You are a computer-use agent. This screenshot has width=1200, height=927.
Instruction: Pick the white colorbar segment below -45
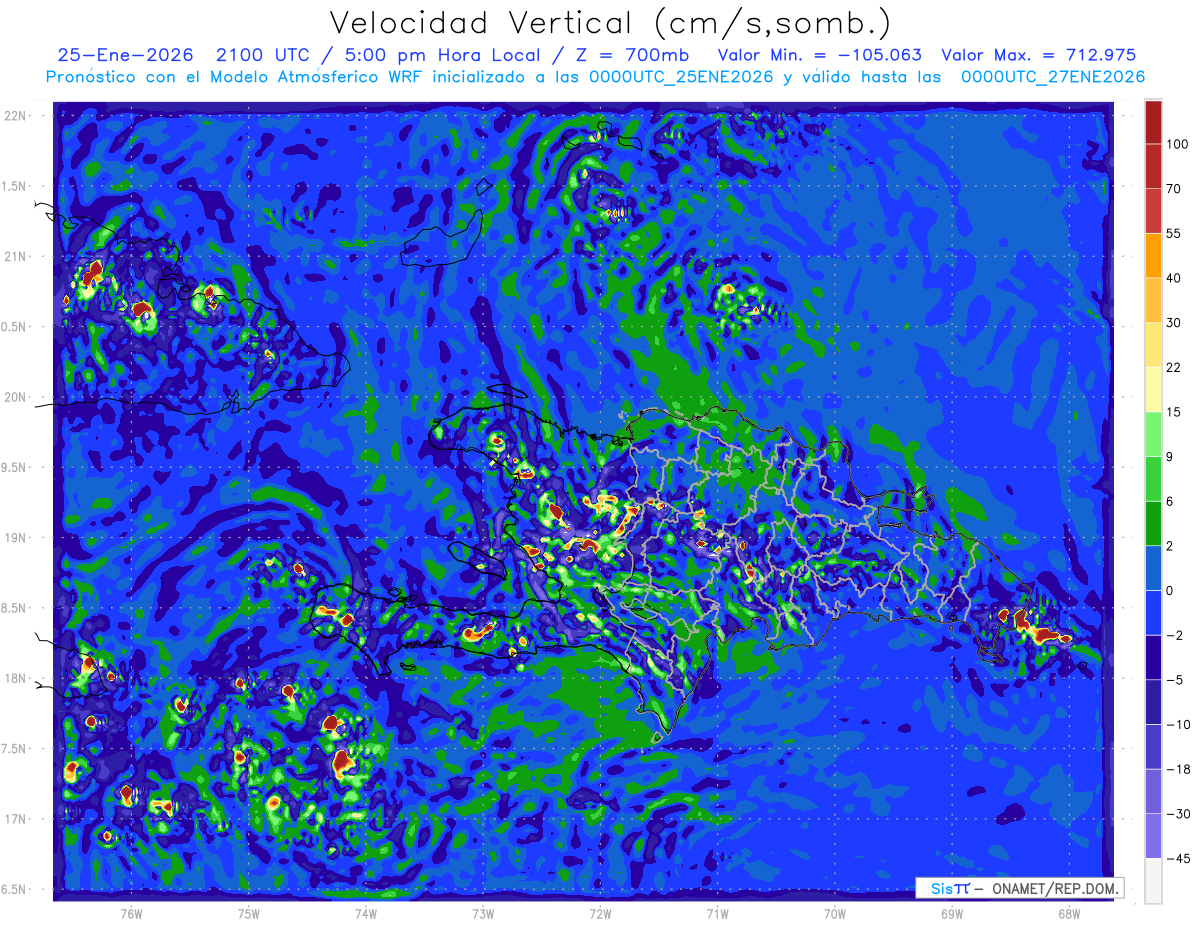[x=1153, y=881]
